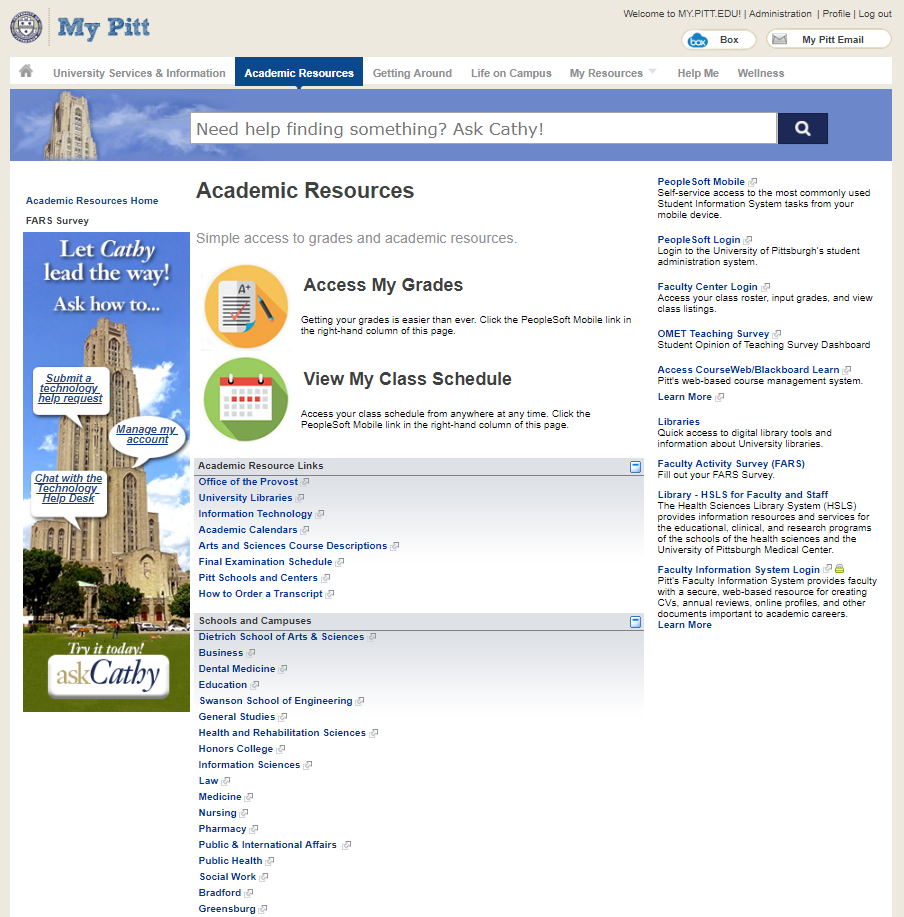Click the Administration link at top
The image size is (904, 917).
(780, 13)
